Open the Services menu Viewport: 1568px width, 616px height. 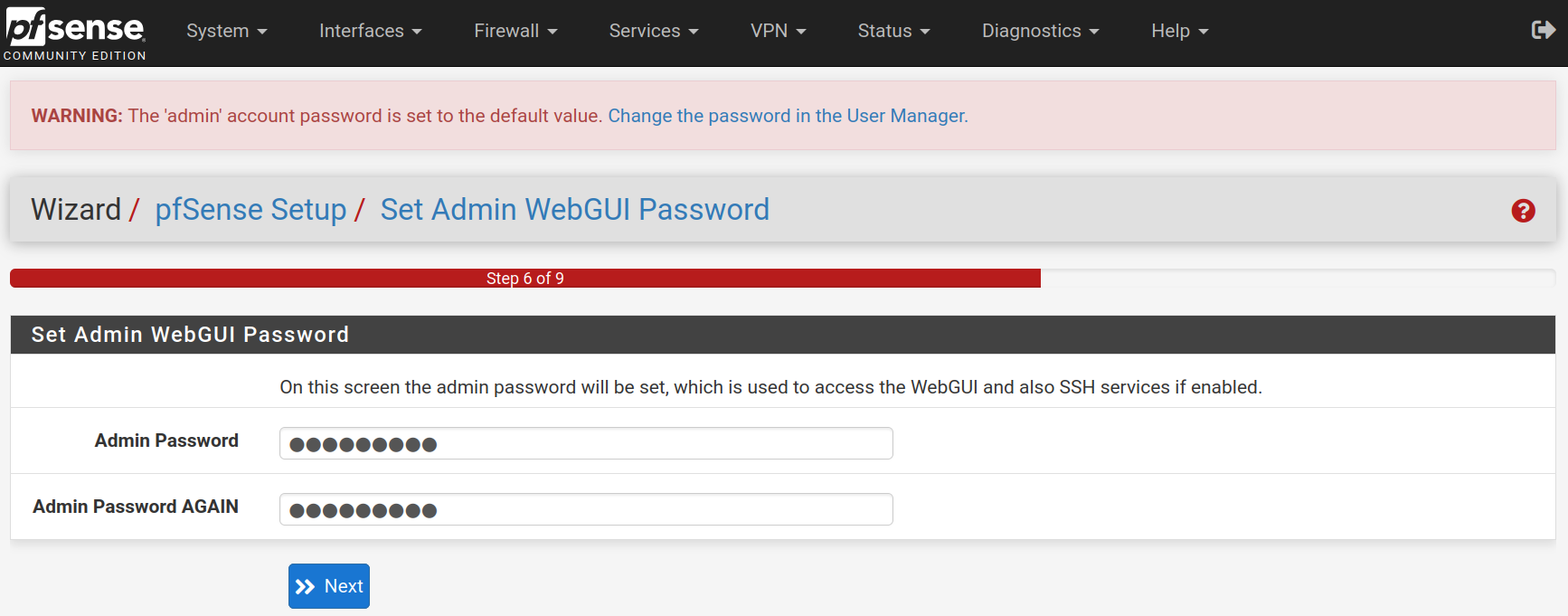click(654, 31)
